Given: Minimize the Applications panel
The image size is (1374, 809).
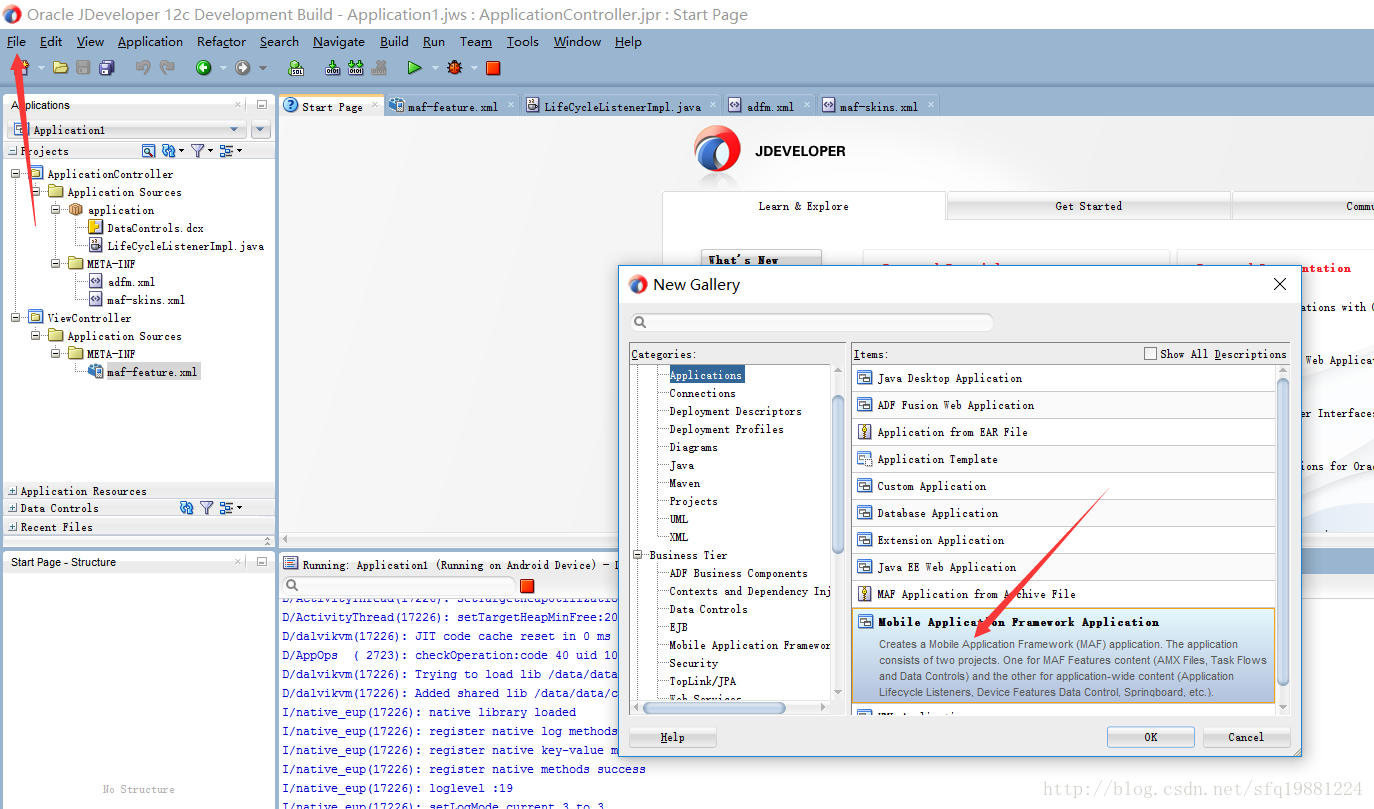Looking at the screenshot, I should coord(262,104).
